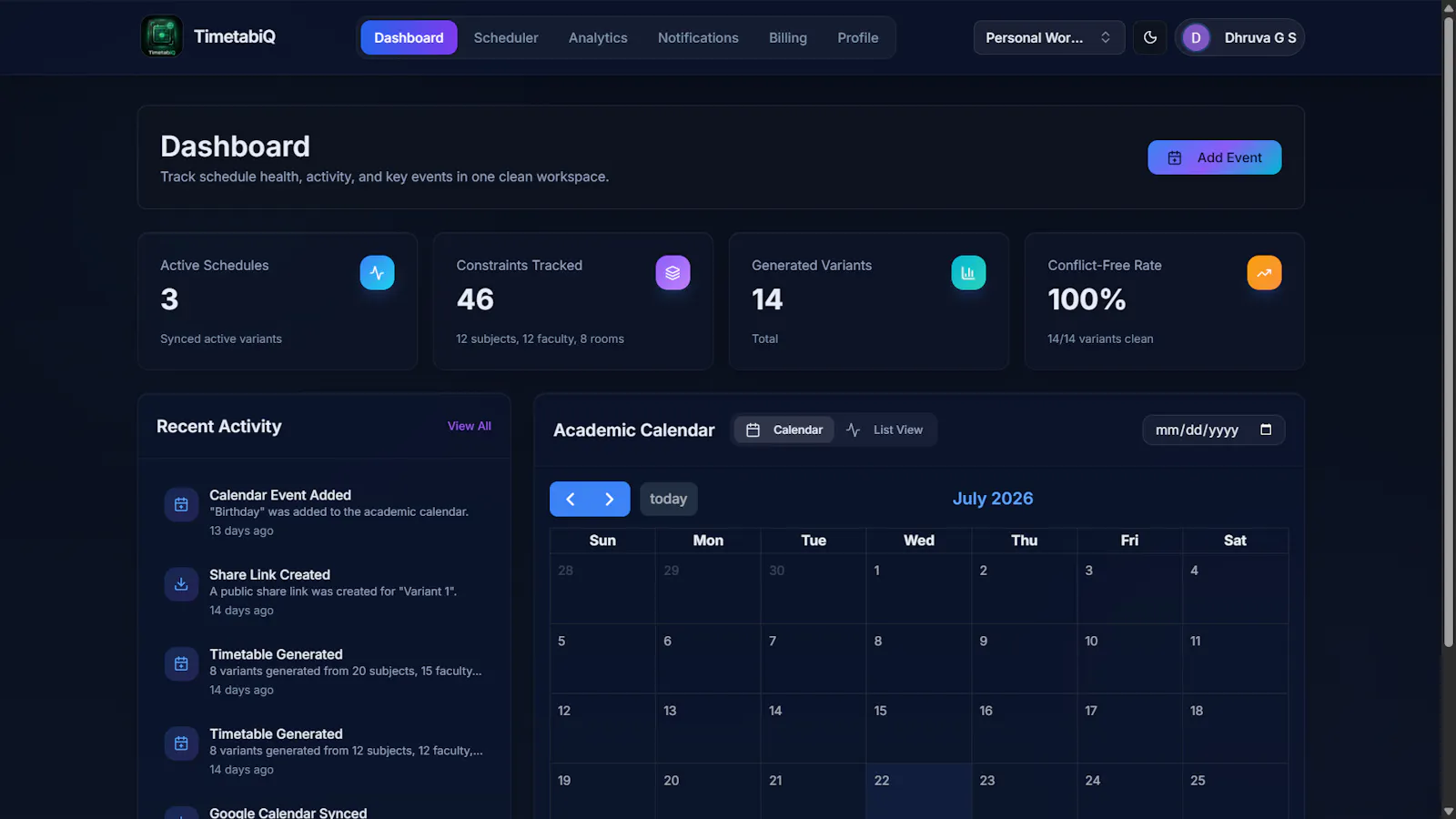Click "Wed" column header
Image resolution: width=1456 pixels, height=819 pixels.
coord(919,541)
